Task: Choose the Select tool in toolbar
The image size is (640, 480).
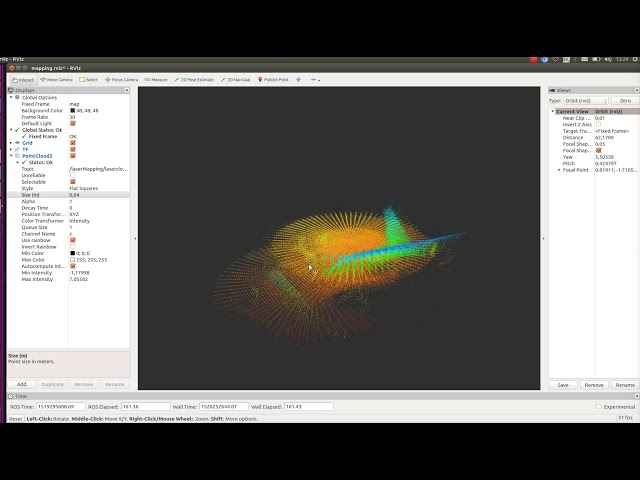Action: pyautogui.click(x=89, y=80)
